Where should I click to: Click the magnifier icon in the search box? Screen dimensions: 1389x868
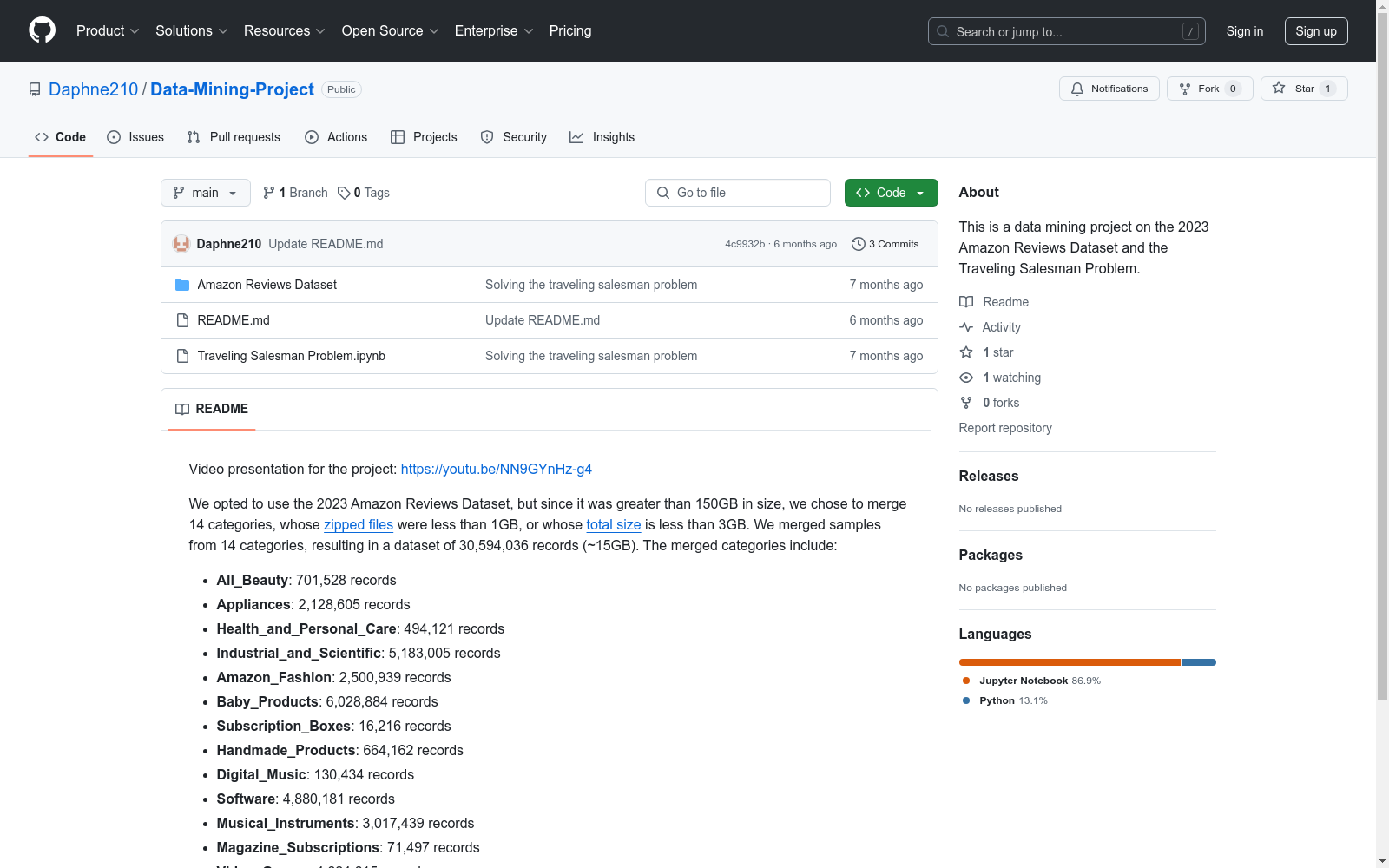(x=943, y=31)
